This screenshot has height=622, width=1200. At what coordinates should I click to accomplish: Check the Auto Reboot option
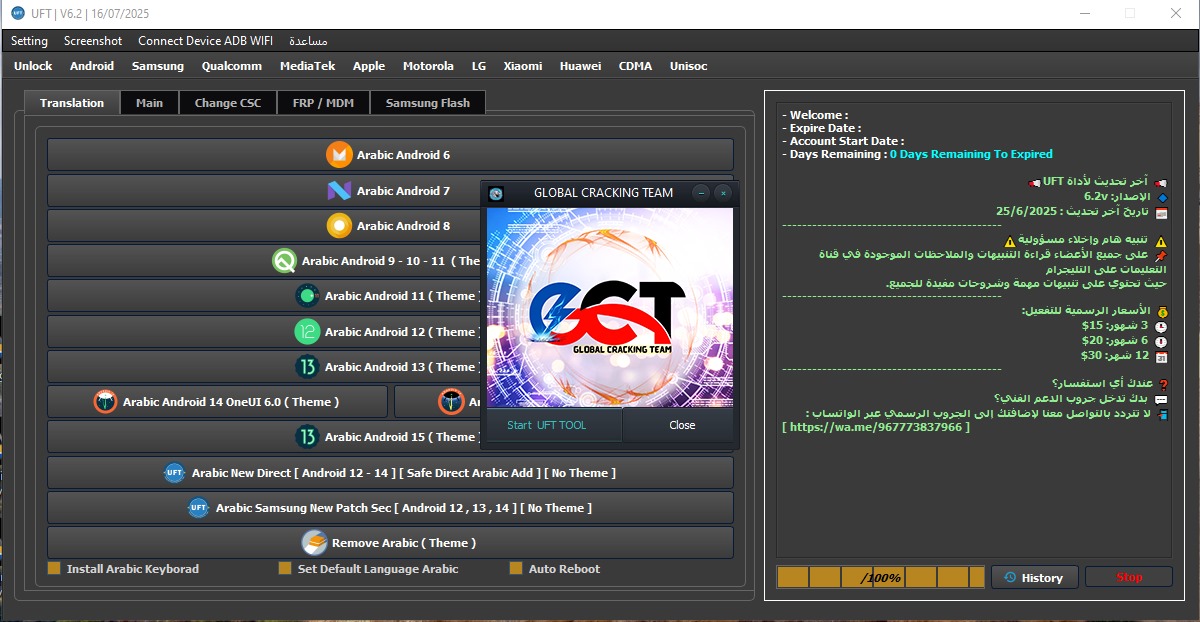(x=516, y=569)
